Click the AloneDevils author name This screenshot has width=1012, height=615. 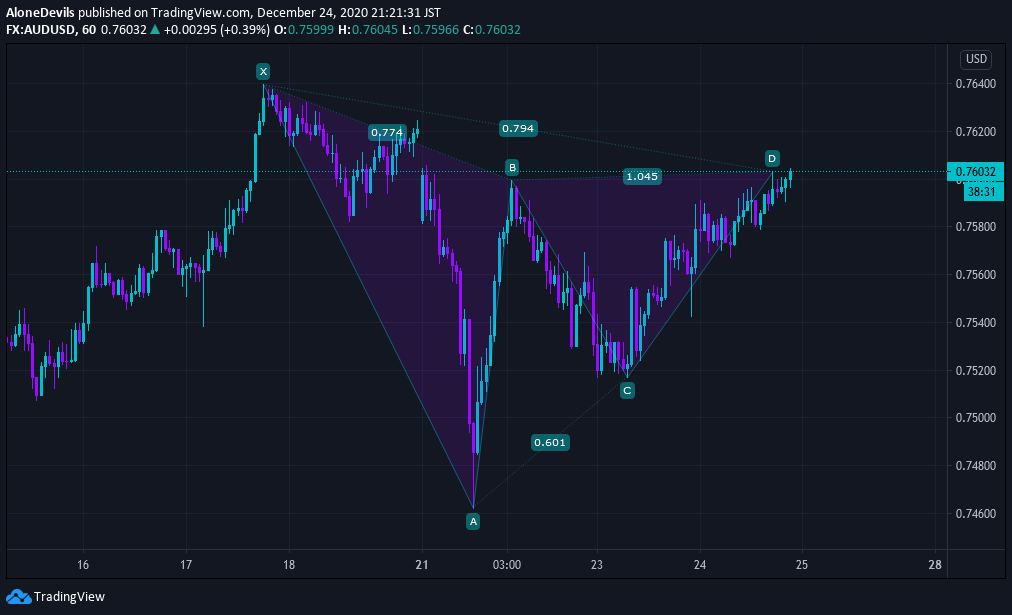[x=40, y=12]
